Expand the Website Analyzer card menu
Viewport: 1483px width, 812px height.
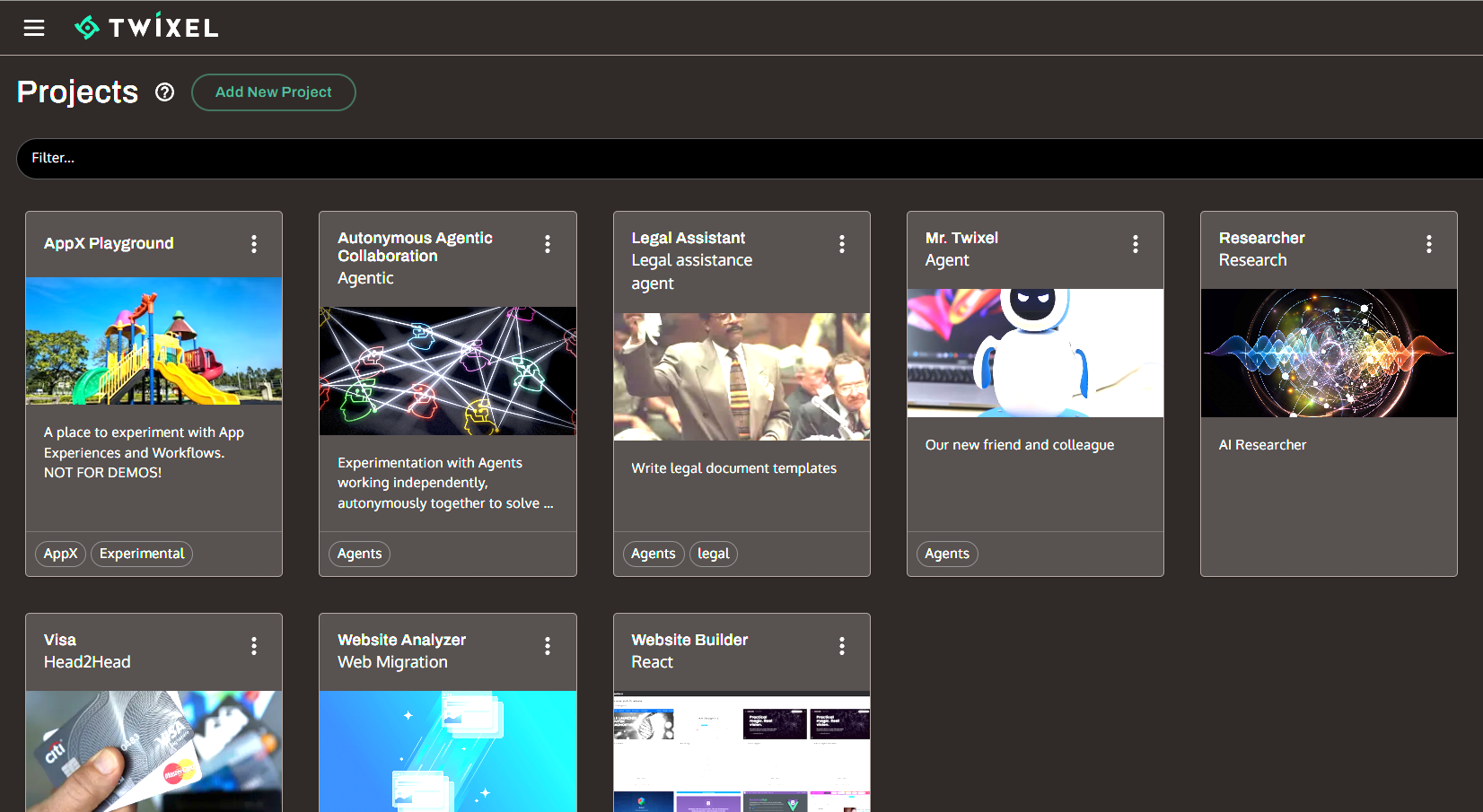(548, 645)
